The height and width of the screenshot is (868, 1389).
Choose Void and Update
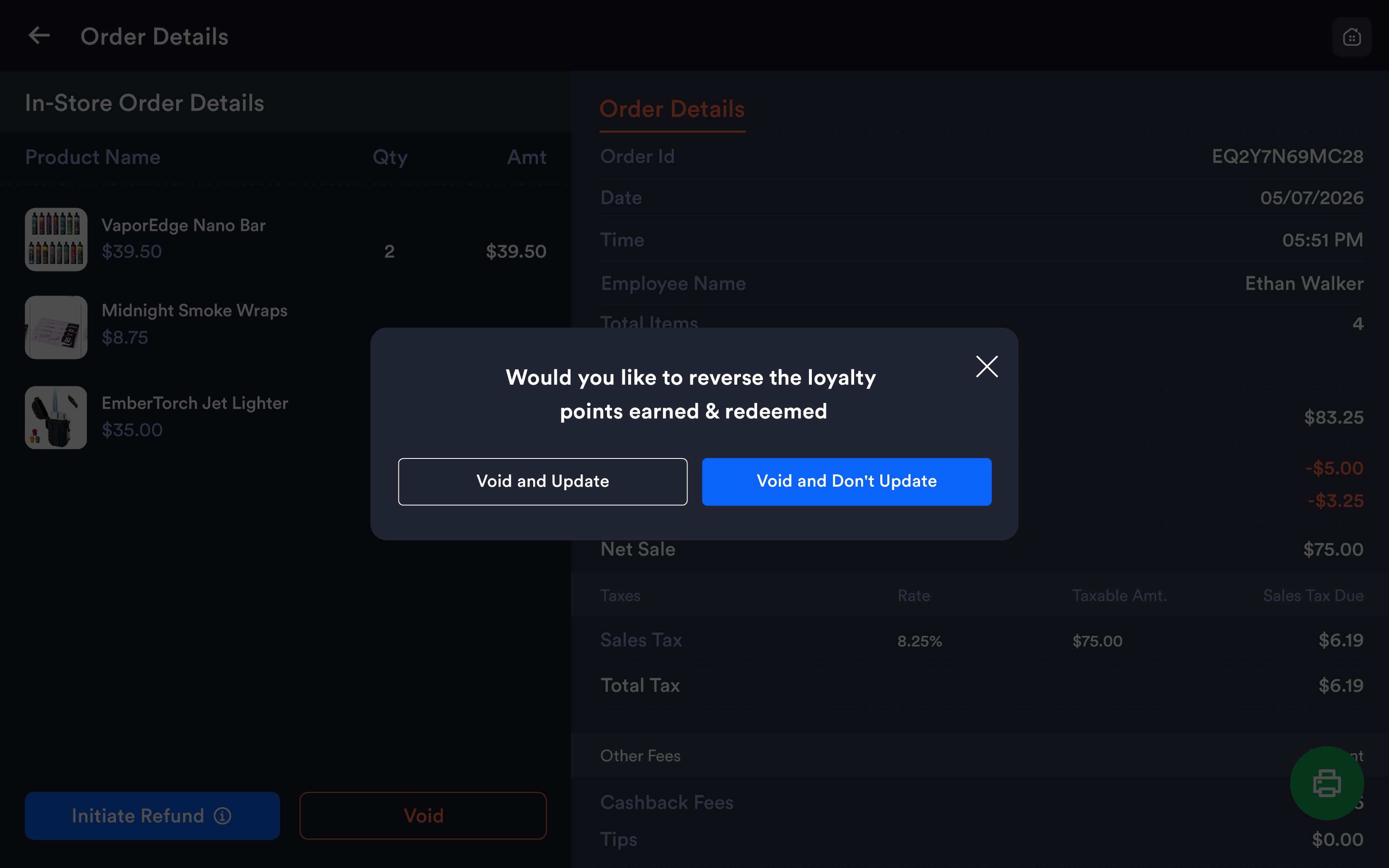543,481
